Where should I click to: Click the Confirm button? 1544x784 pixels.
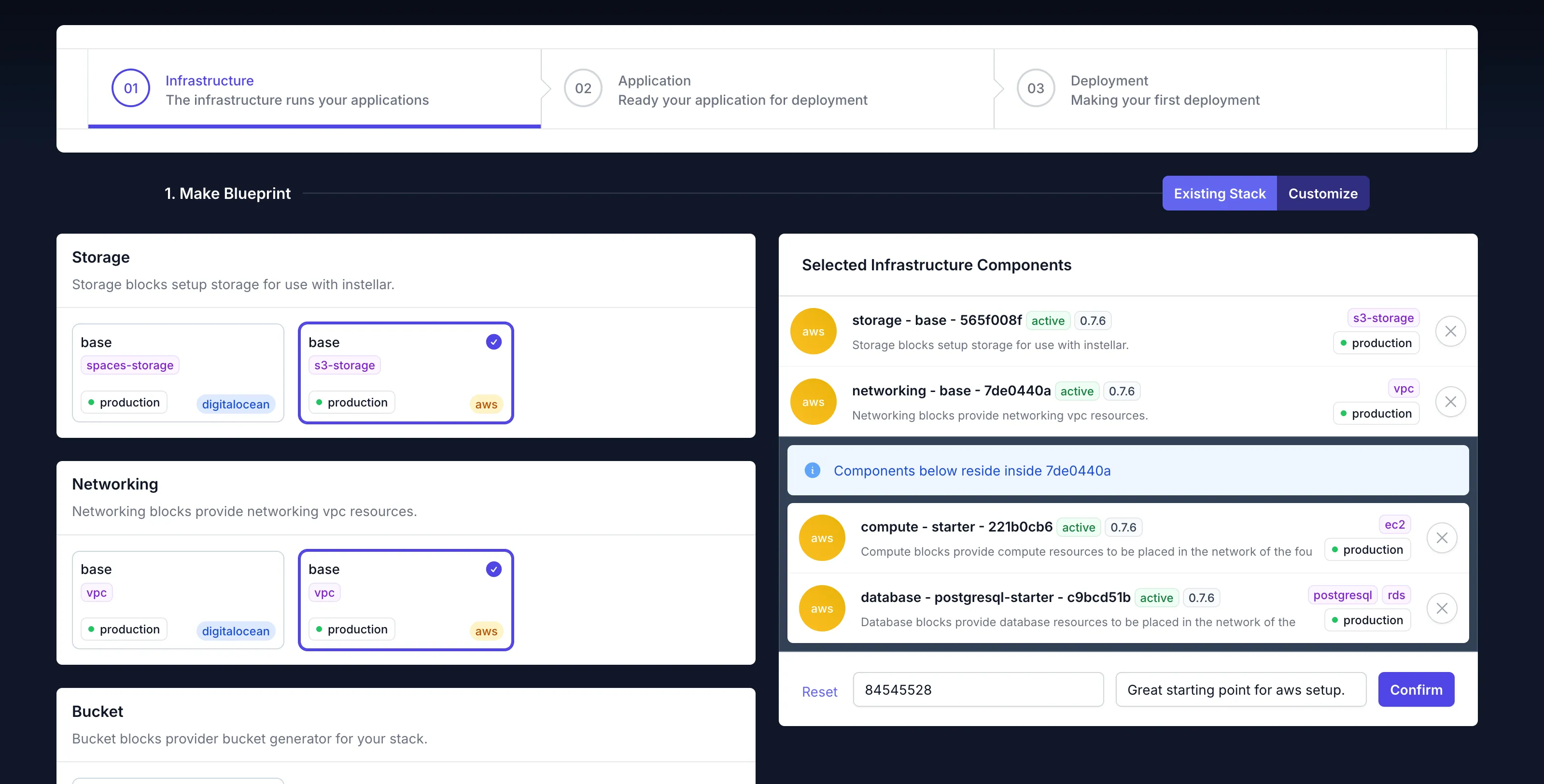(1416, 689)
